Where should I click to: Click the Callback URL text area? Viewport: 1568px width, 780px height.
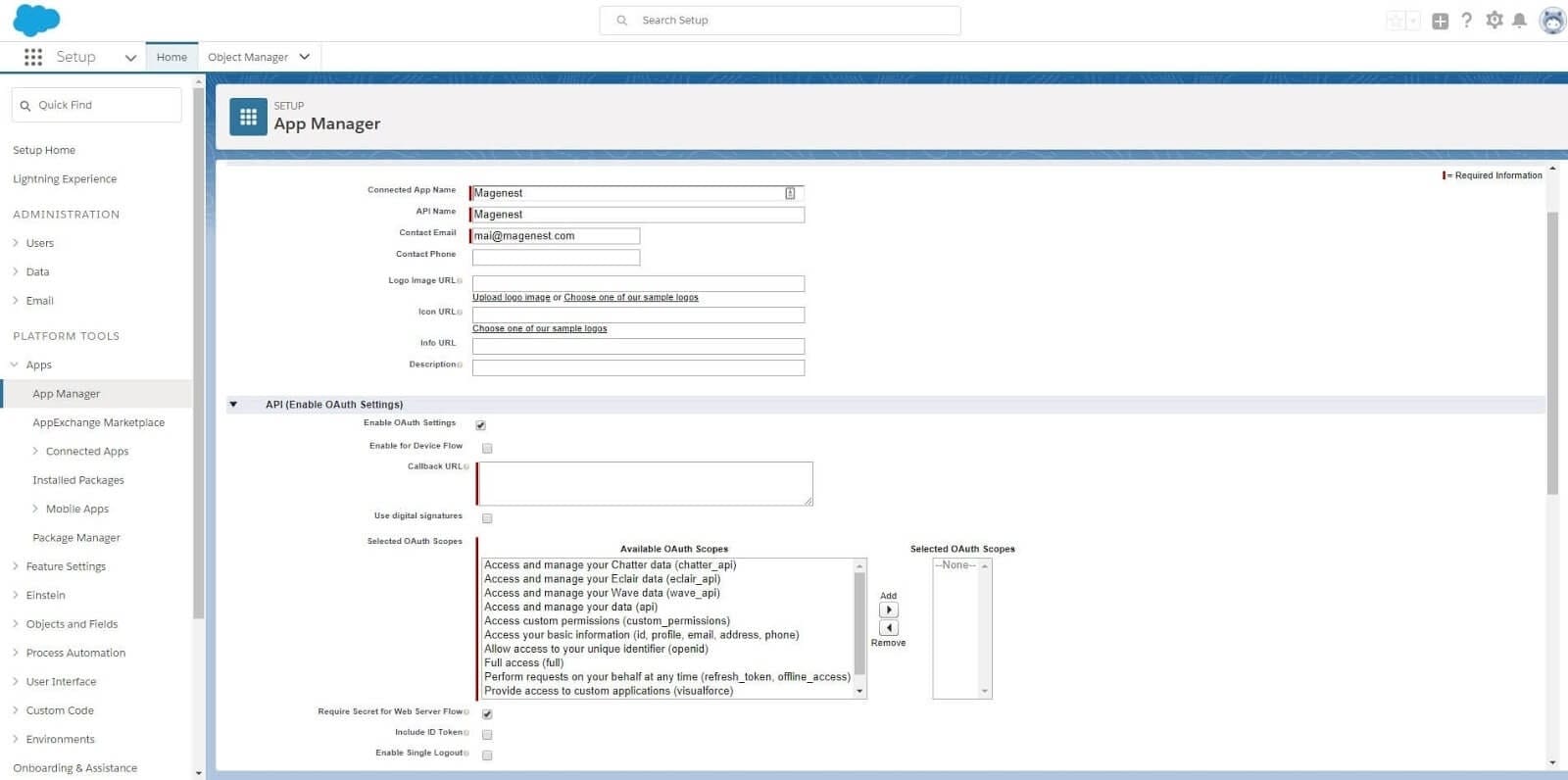click(646, 484)
